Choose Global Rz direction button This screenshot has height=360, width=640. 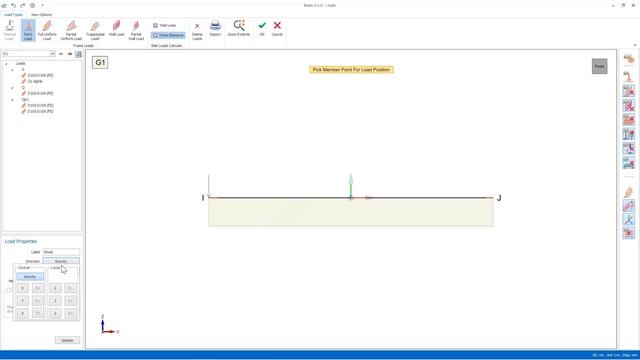pyautogui.click(x=38, y=313)
